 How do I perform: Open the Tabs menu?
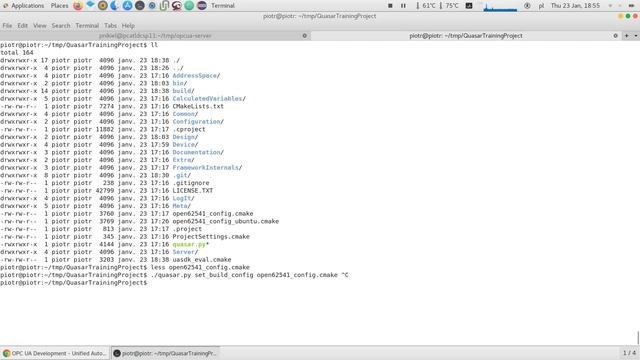[110, 25]
